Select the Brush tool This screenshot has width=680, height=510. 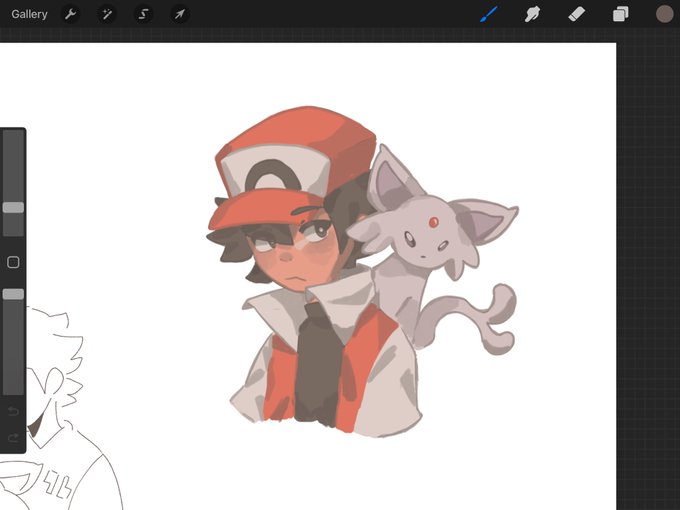489,14
